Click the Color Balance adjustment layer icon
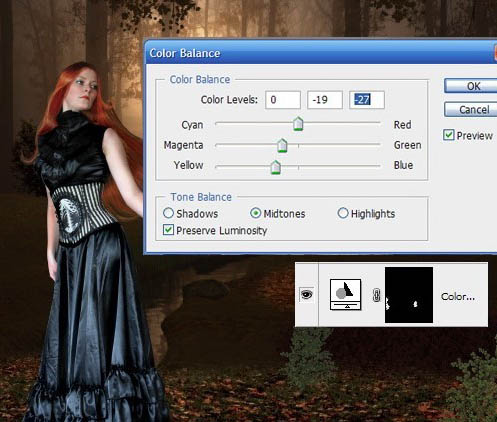The width and height of the screenshot is (497, 422). click(x=345, y=295)
